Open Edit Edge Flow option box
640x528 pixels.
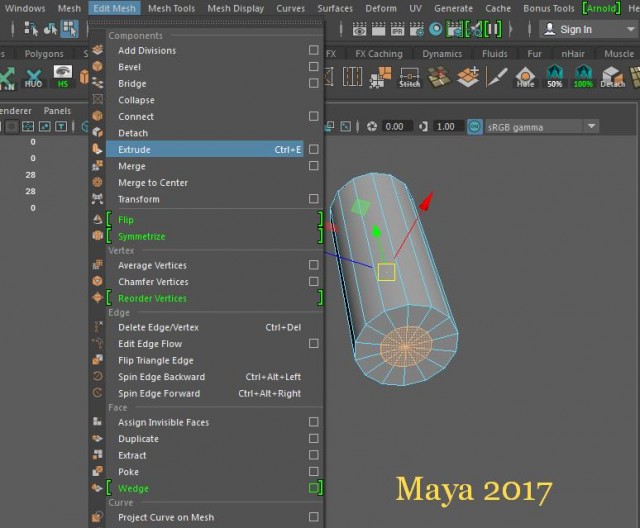point(313,344)
